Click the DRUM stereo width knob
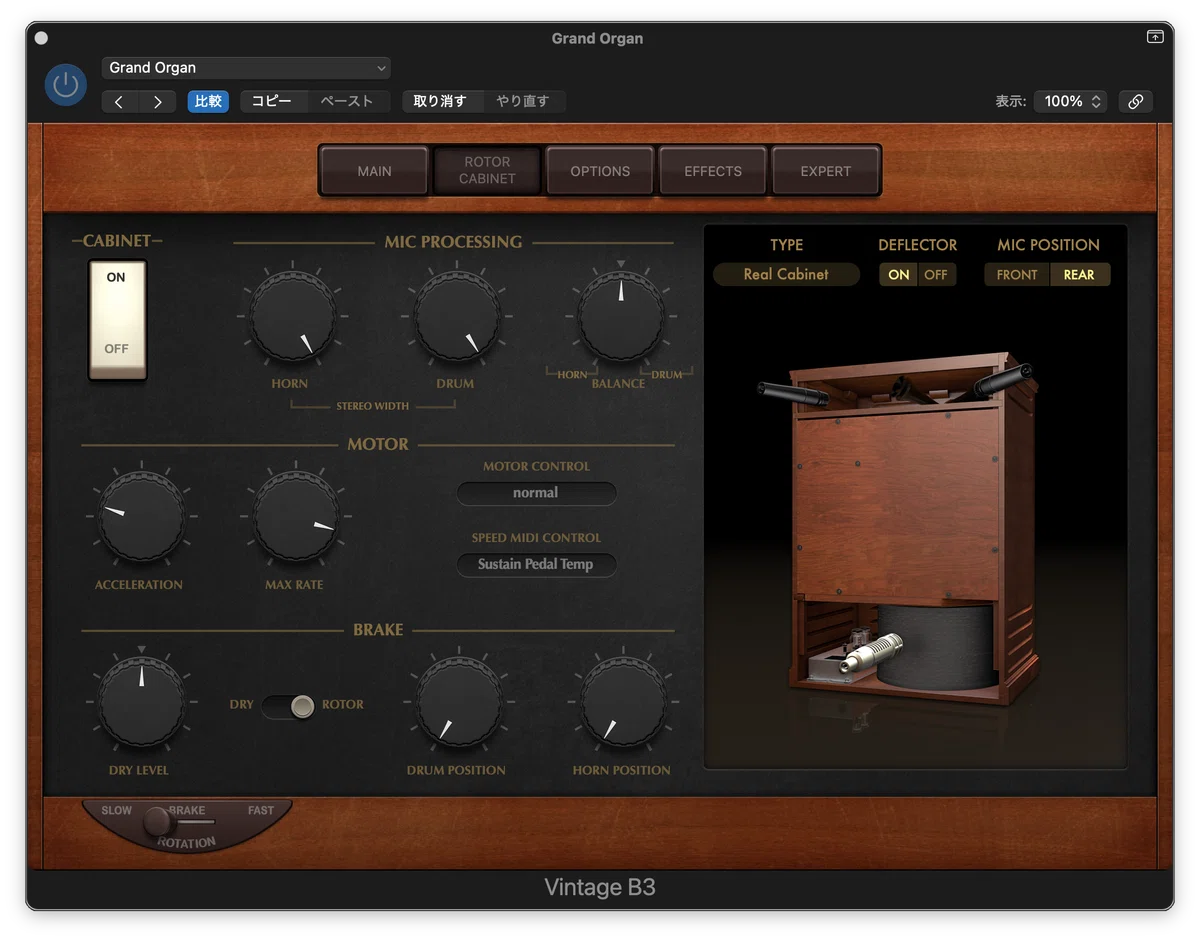 457,318
